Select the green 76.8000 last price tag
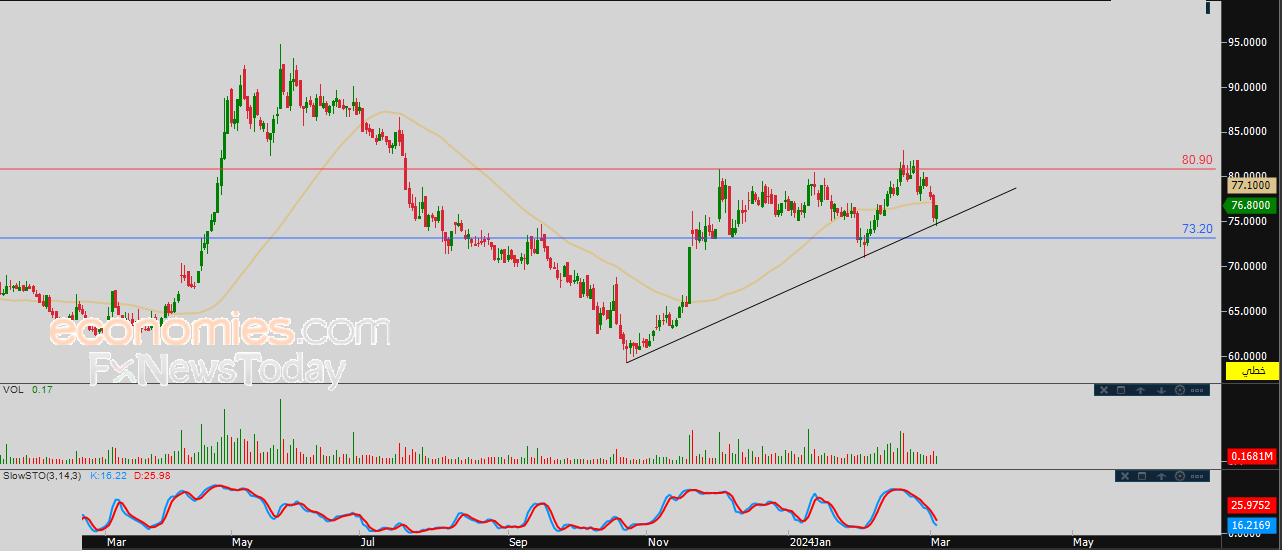This screenshot has height=551, width=1282. pos(1250,205)
